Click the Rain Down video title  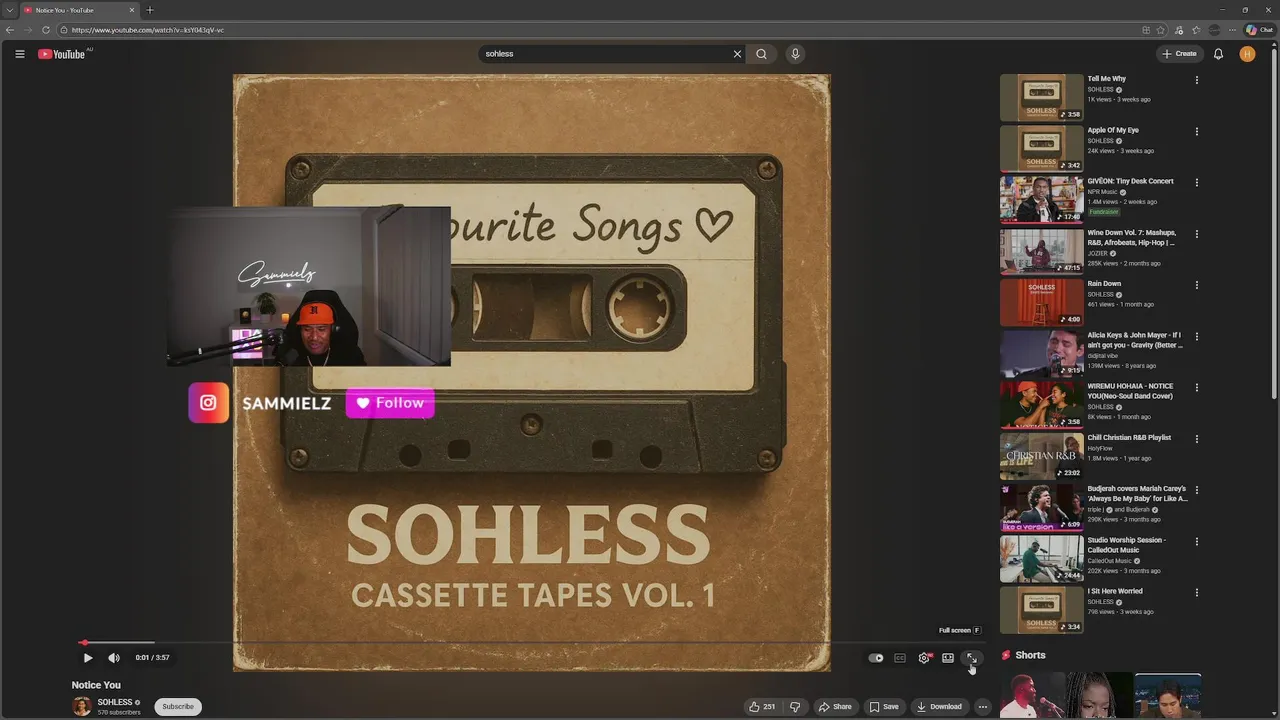[1104, 284]
